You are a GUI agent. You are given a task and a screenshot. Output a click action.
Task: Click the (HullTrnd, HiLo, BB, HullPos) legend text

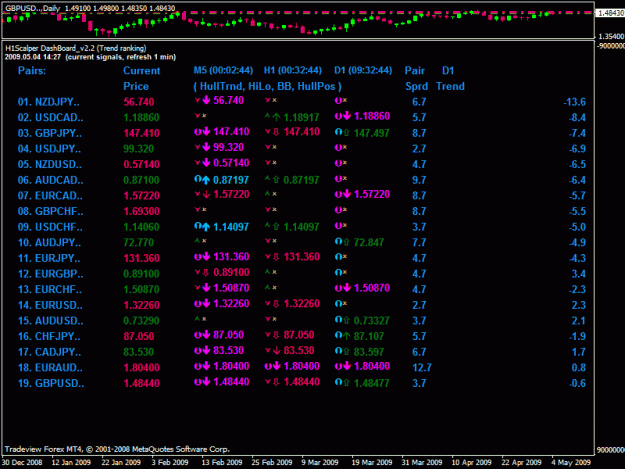pyautogui.click(x=267, y=86)
